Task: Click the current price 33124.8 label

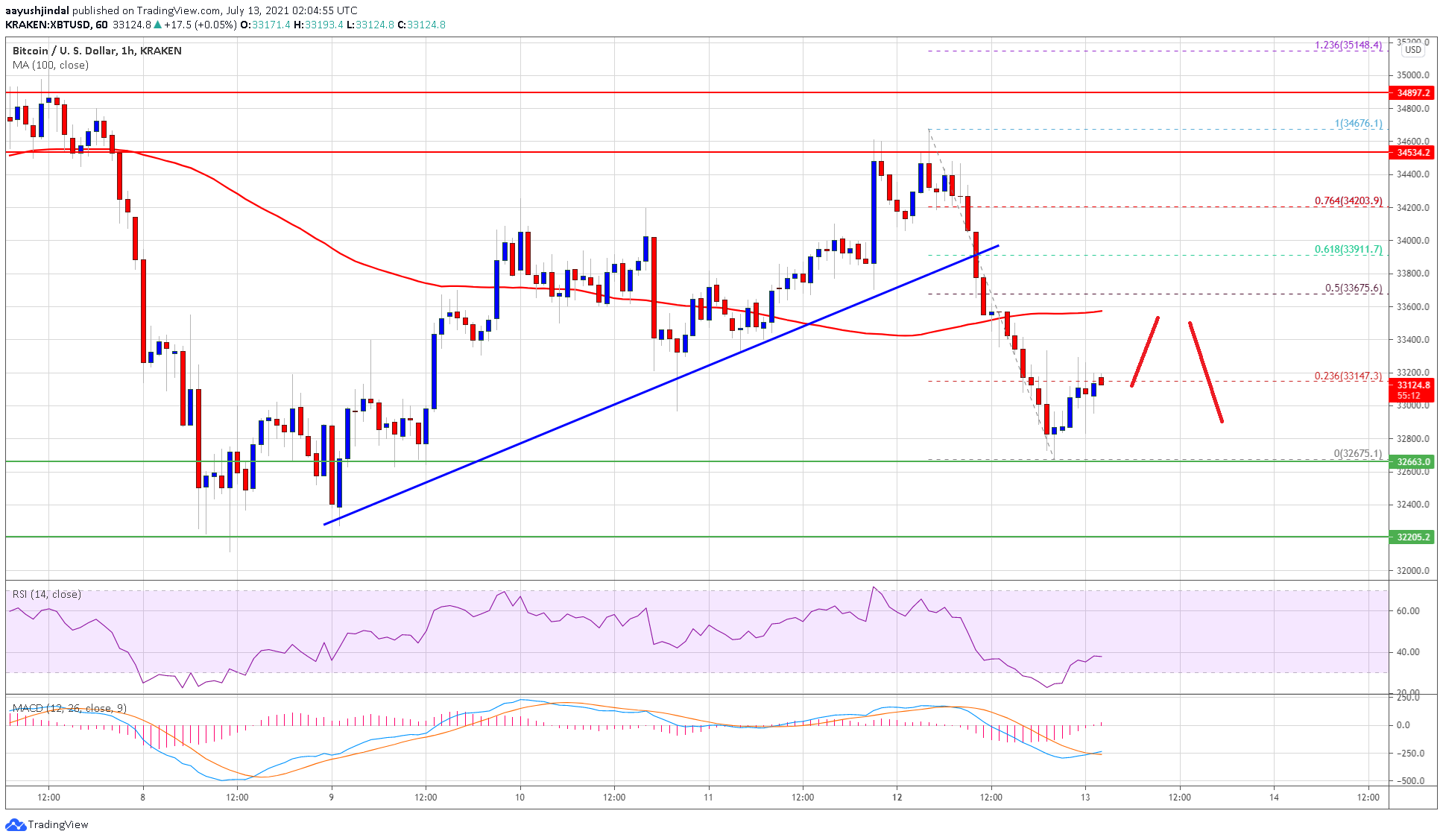Action: coord(1412,385)
